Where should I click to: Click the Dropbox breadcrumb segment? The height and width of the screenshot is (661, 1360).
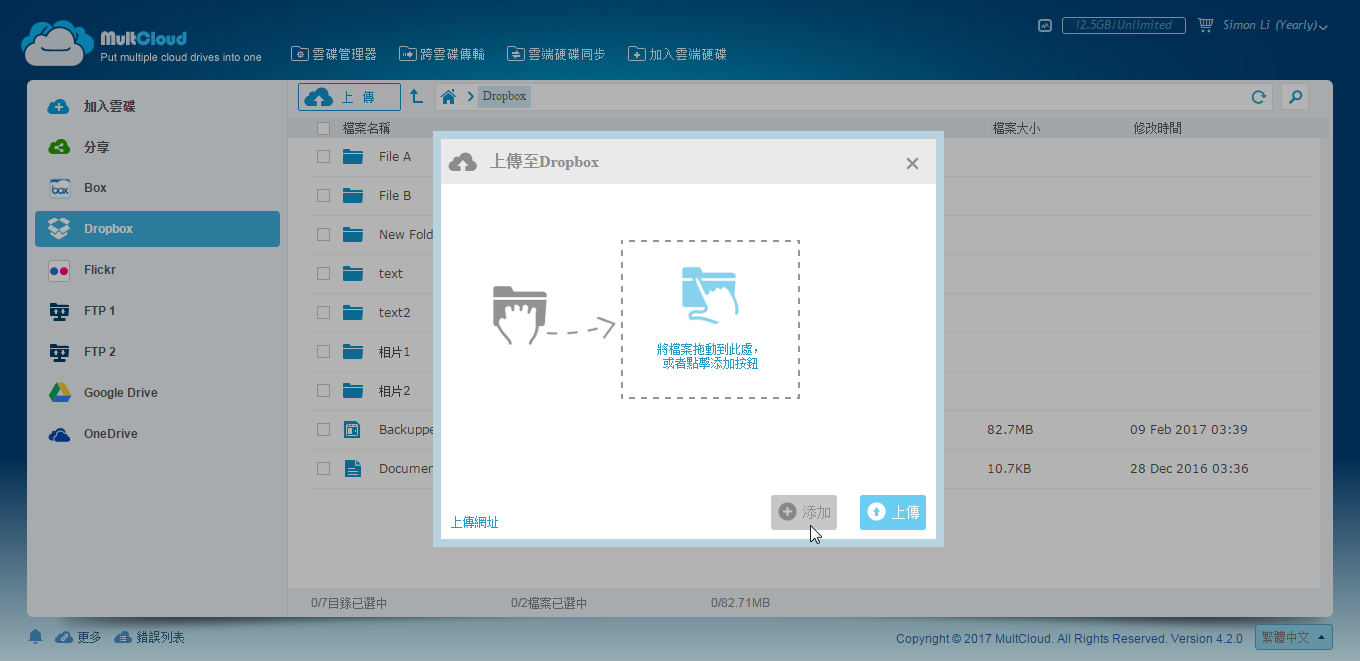click(504, 97)
